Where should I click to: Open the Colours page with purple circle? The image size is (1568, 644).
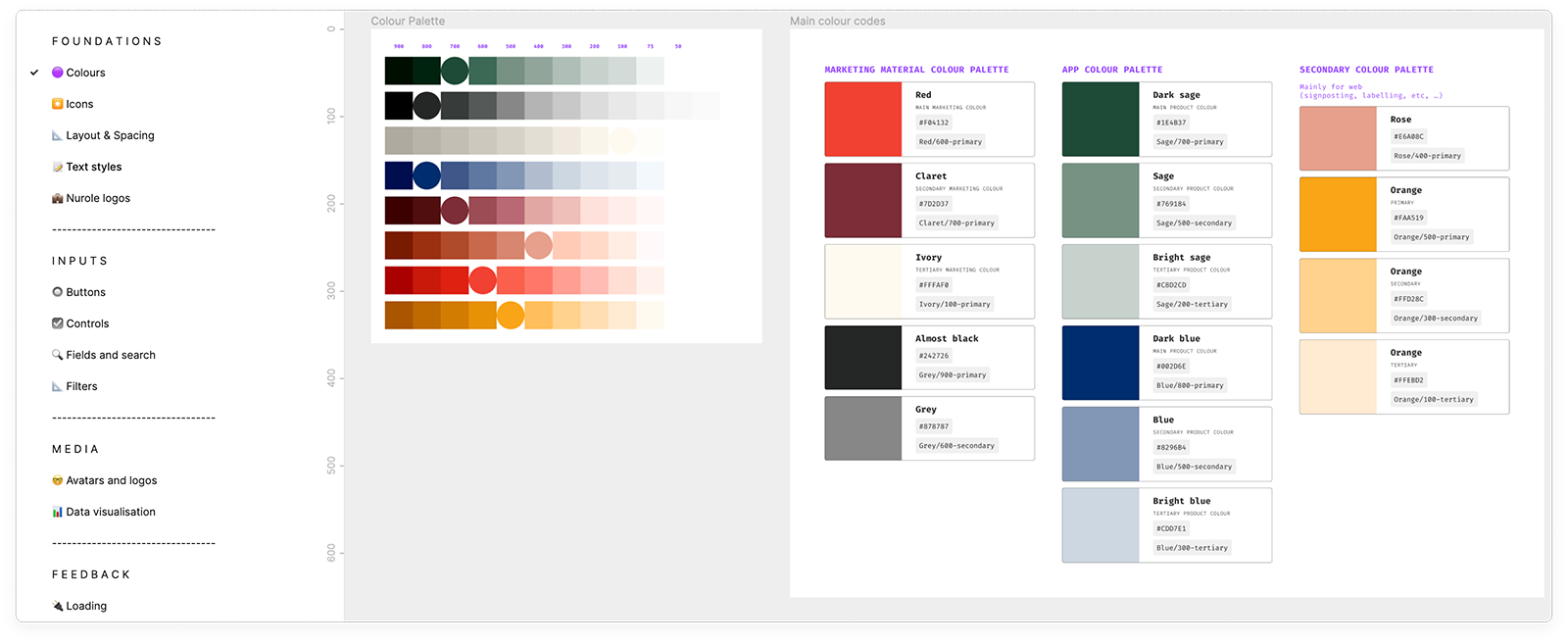(78, 73)
